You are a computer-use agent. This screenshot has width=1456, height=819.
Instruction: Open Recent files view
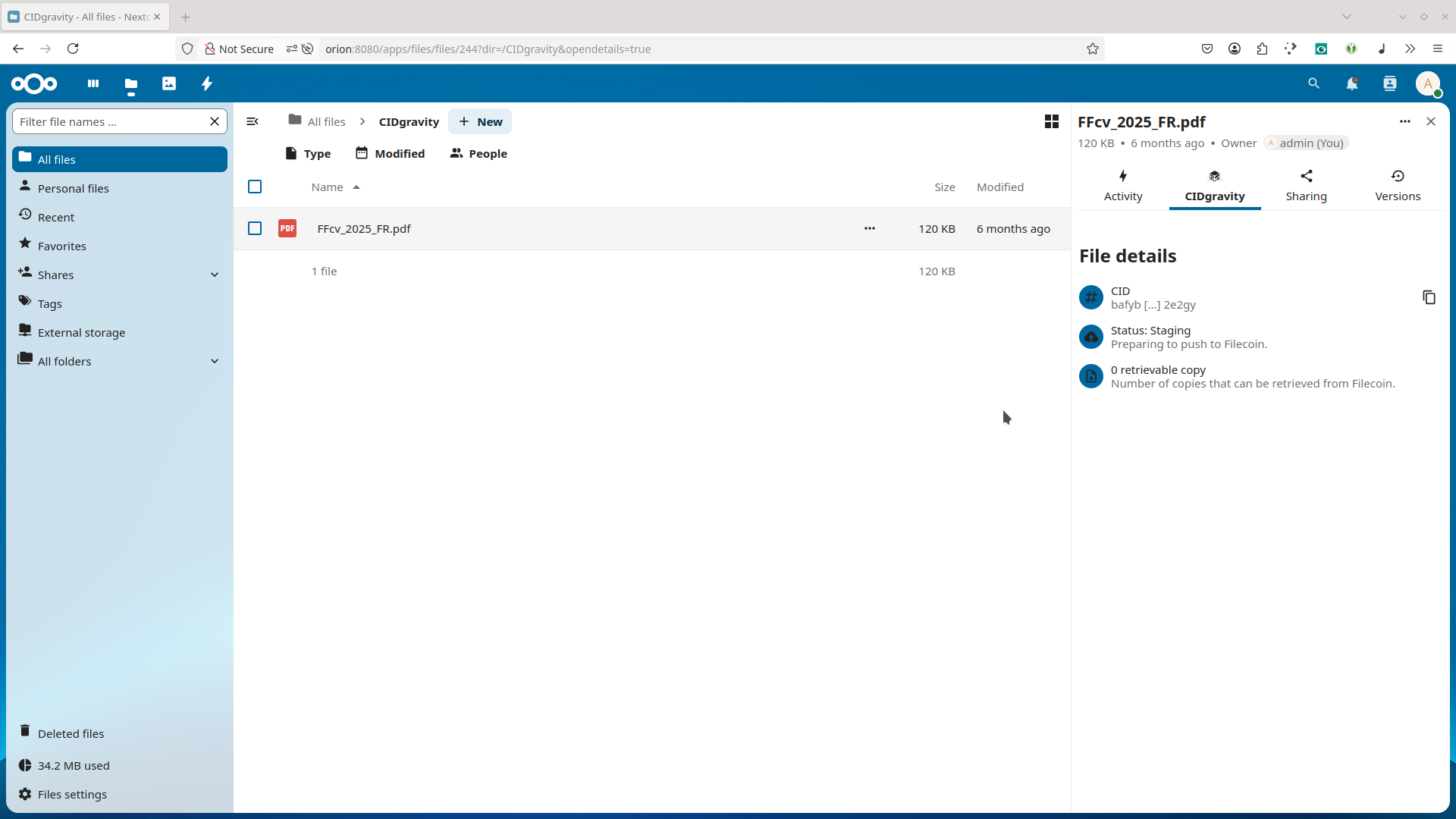(x=120, y=217)
